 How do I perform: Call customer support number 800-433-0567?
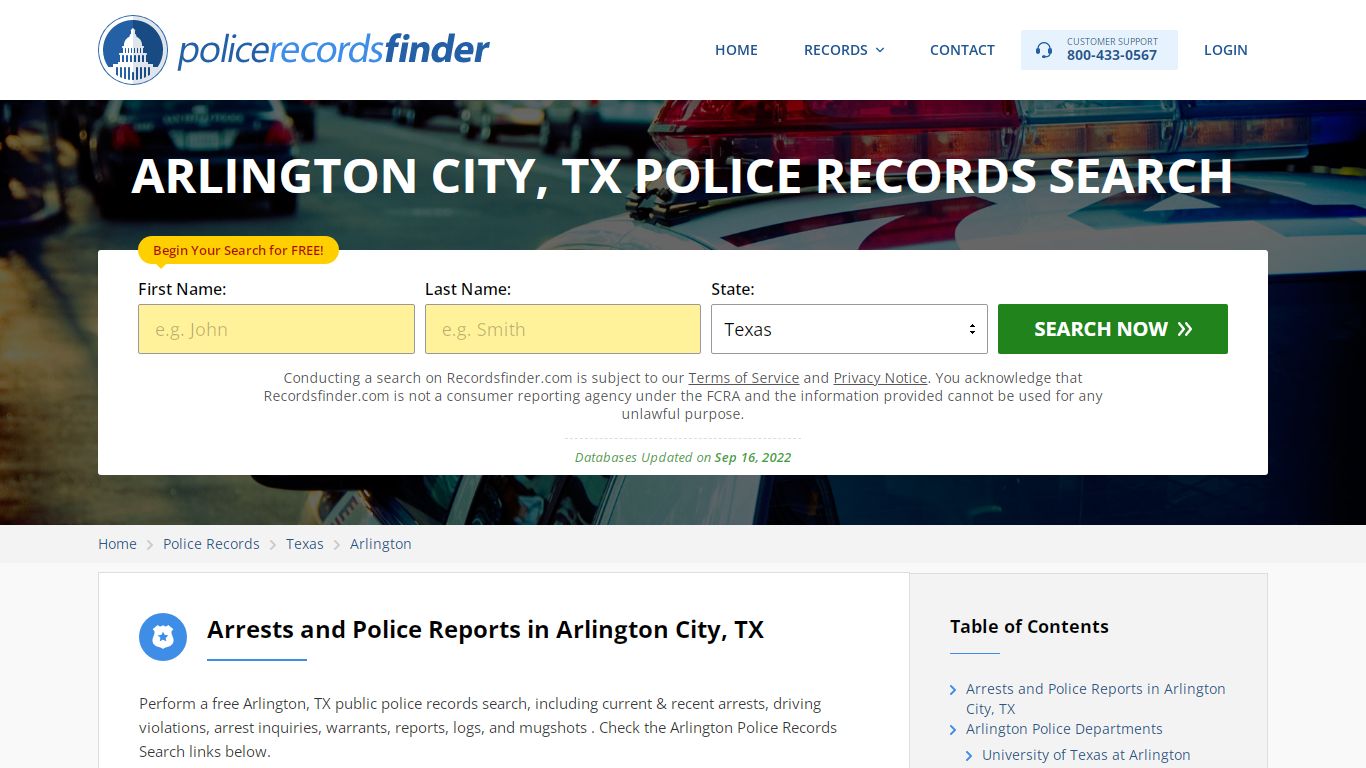[1112, 56]
